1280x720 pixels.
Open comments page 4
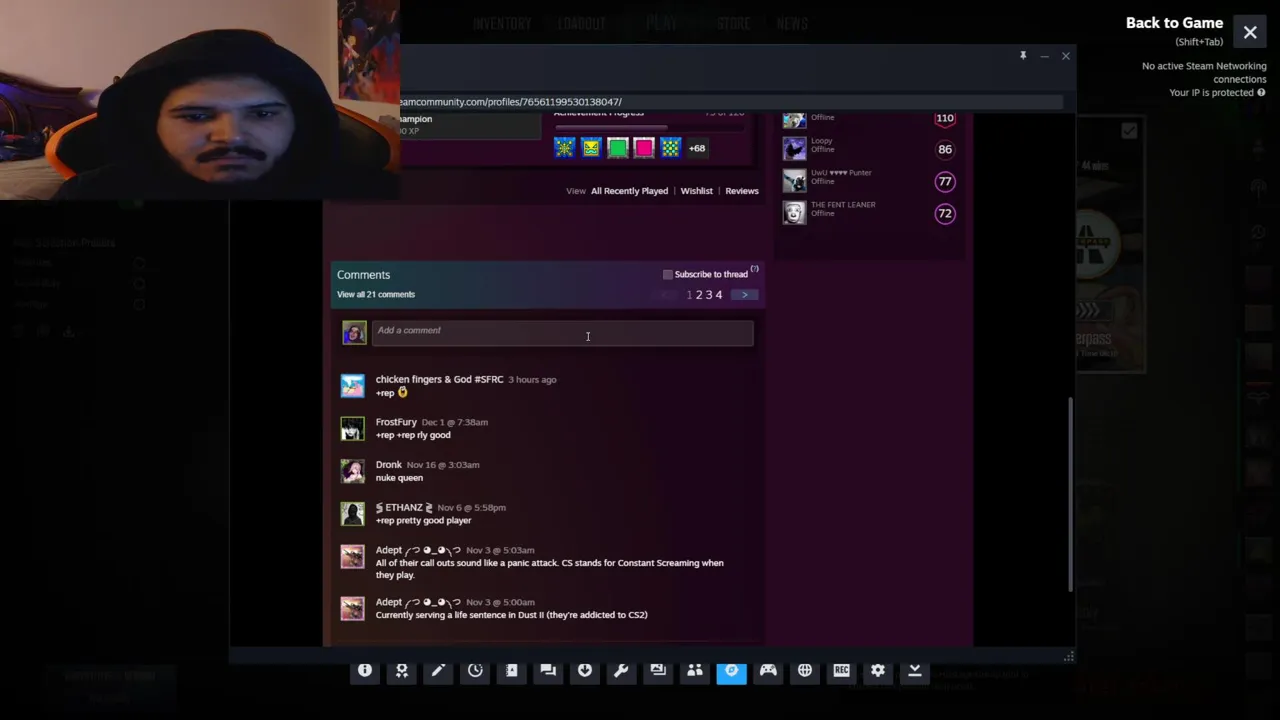pyautogui.click(x=719, y=295)
